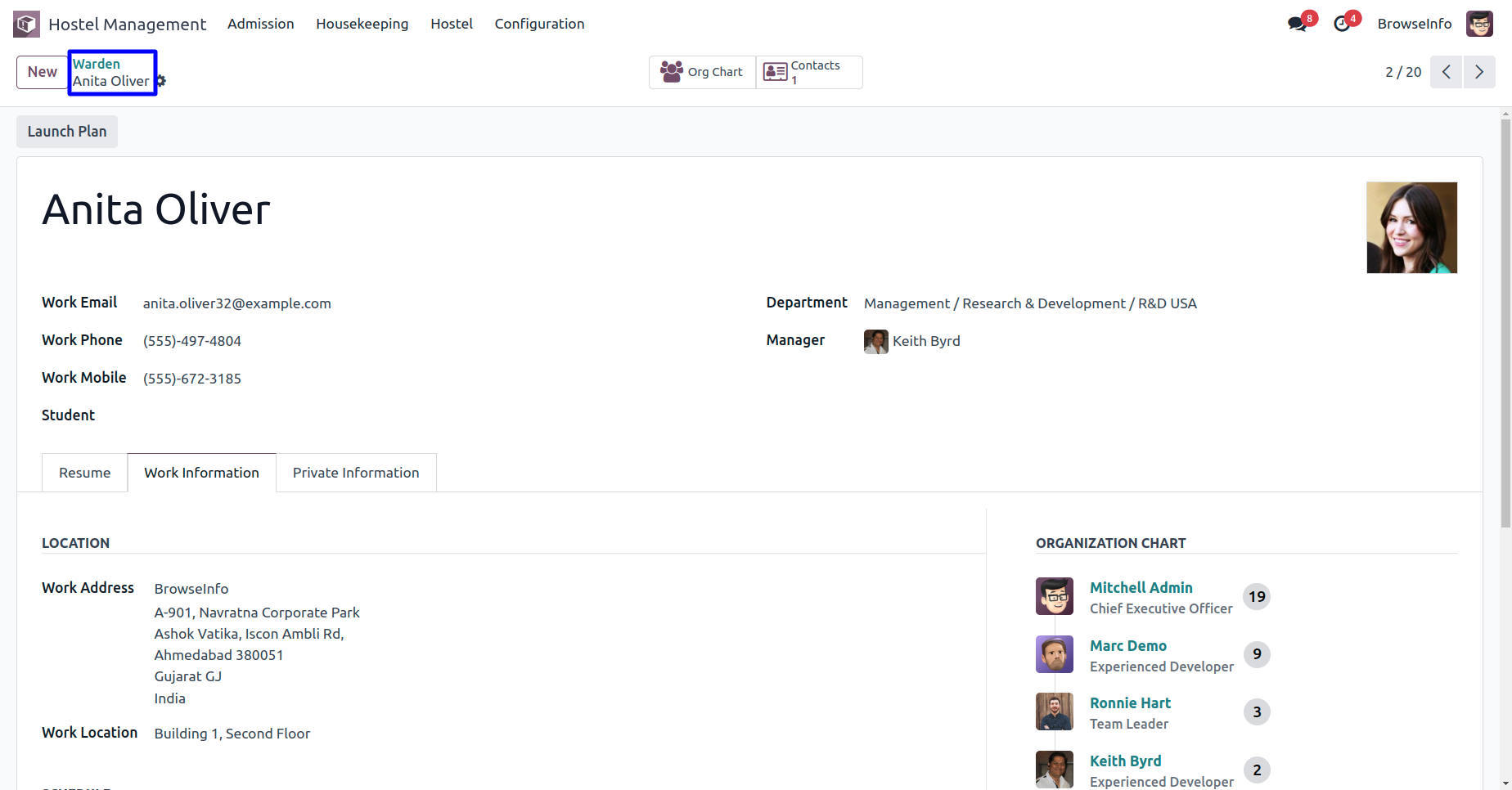
Task: Show Marc Demo's 9 subordinates badge
Action: (1257, 654)
